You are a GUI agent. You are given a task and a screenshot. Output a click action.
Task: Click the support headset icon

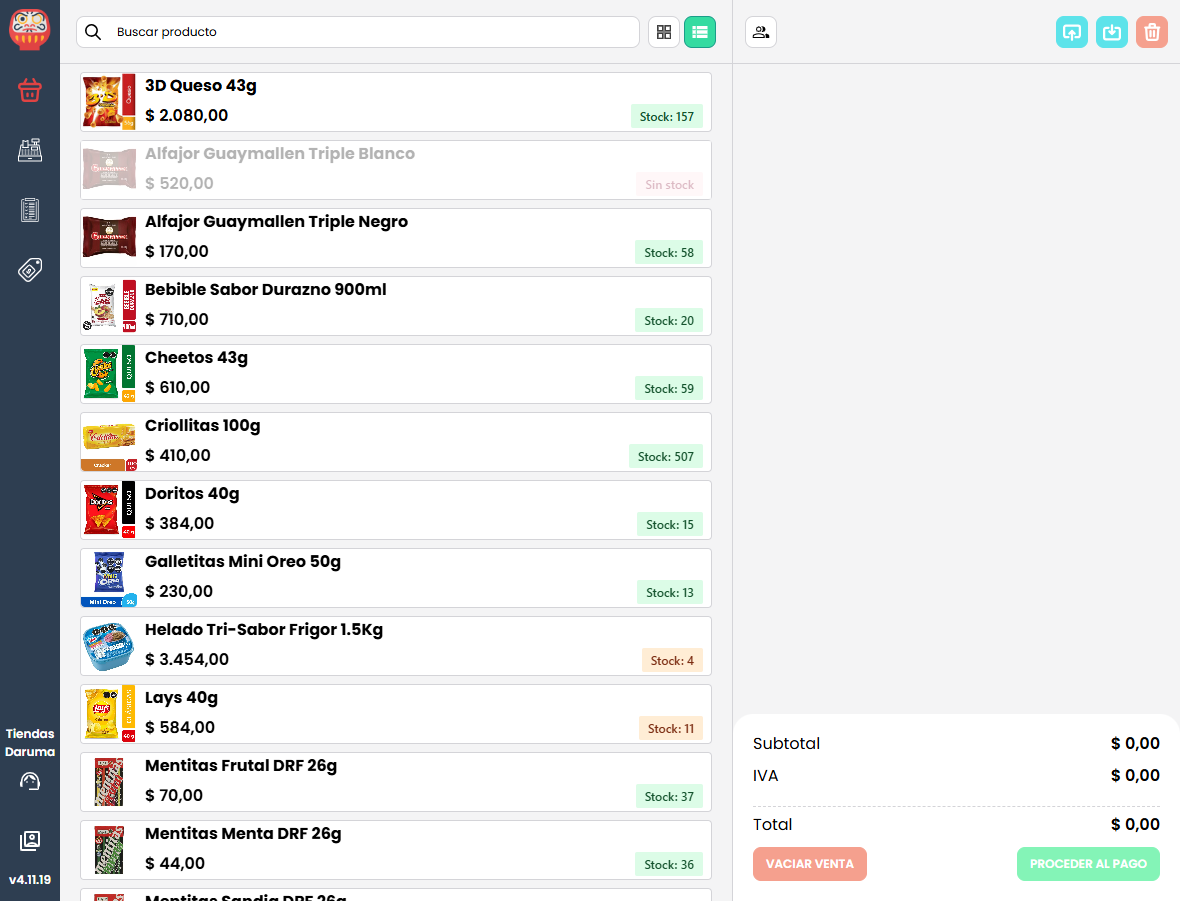(x=29, y=781)
